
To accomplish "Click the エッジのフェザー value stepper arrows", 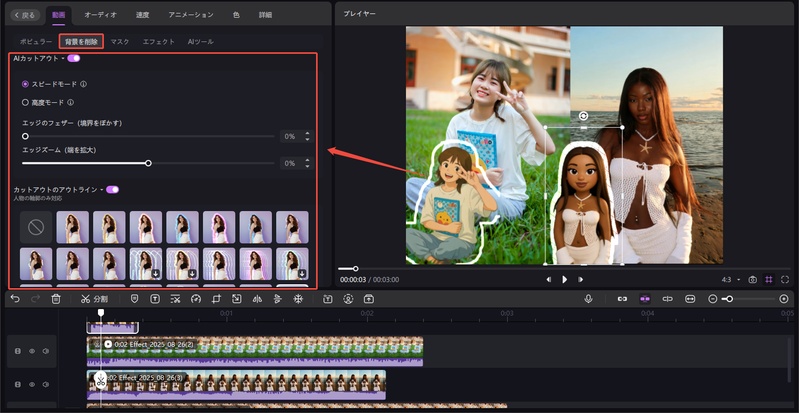I will coord(307,136).
